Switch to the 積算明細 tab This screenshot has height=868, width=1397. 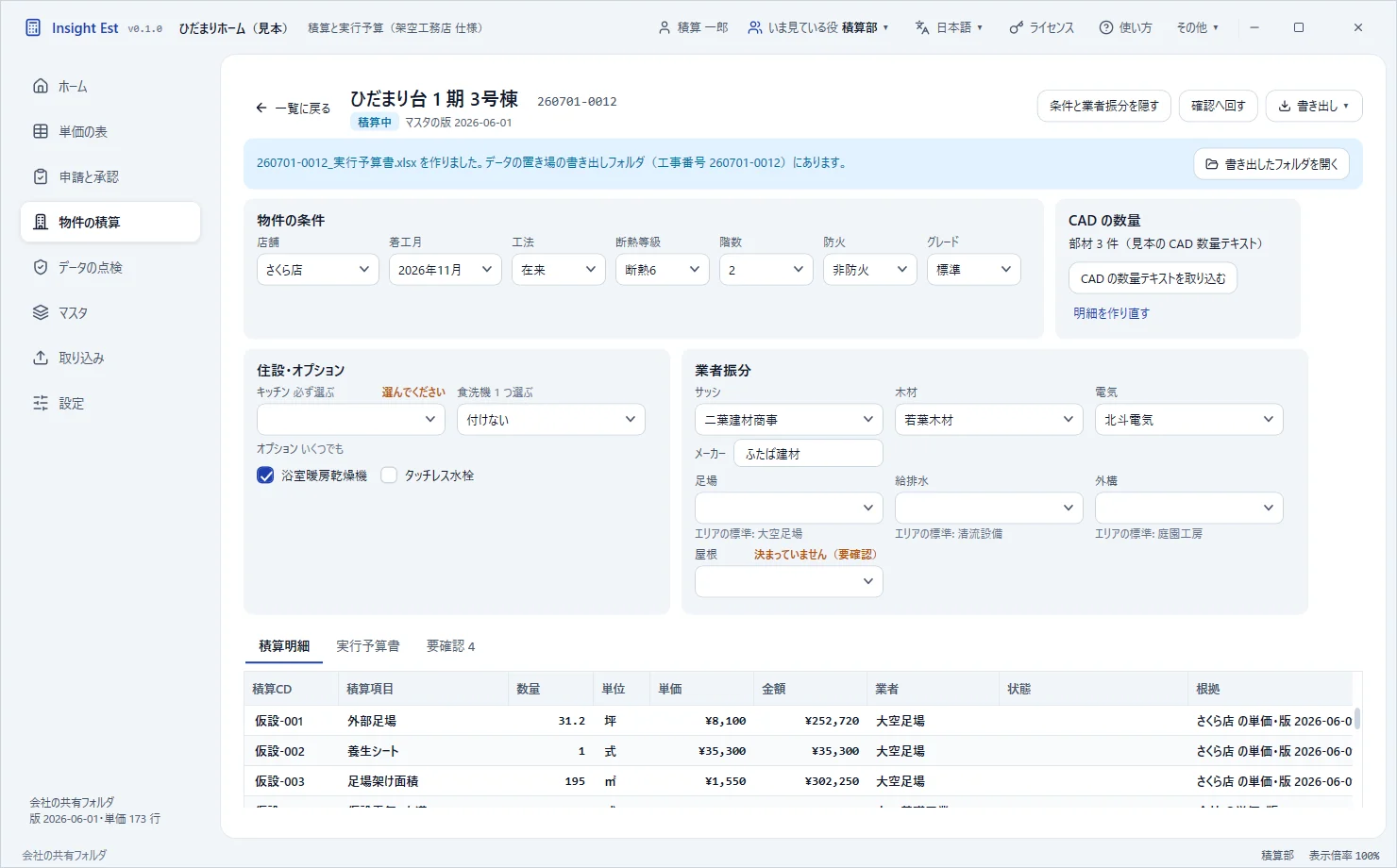tap(284, 646)
